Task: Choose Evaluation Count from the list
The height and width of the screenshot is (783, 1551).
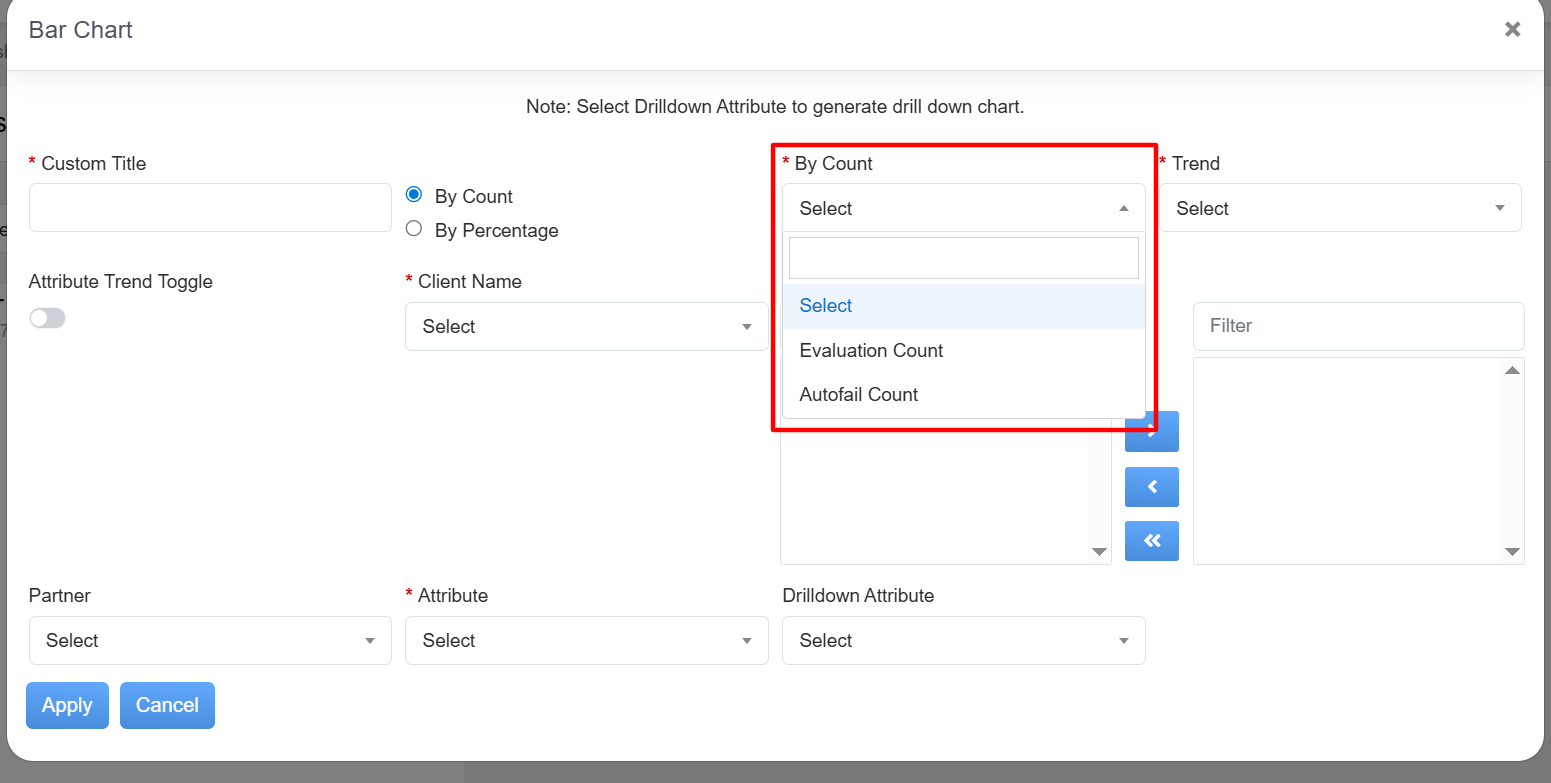Action: coord(871,351)
